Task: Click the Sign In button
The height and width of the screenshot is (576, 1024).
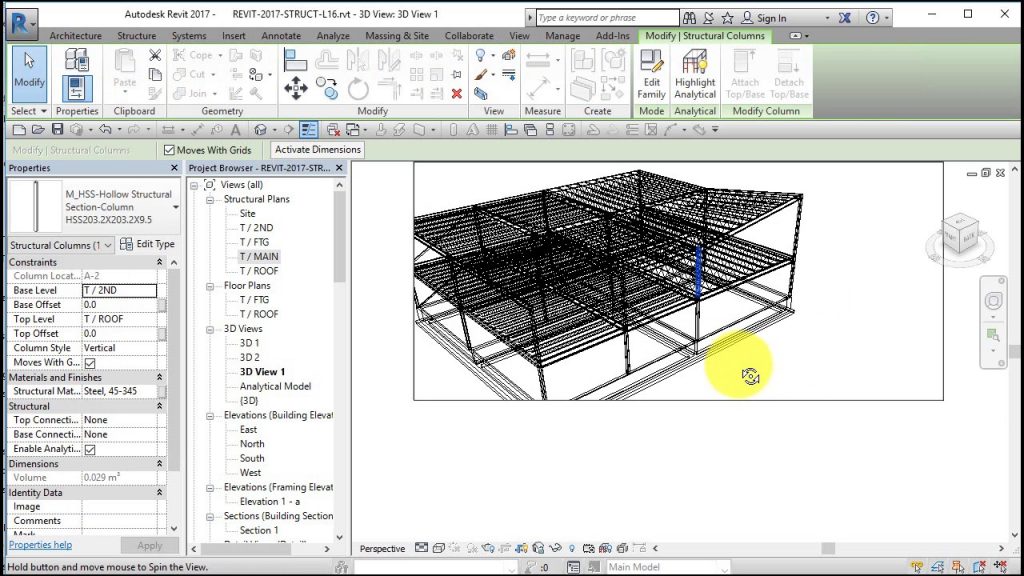Action: click(x=764, y=18)
